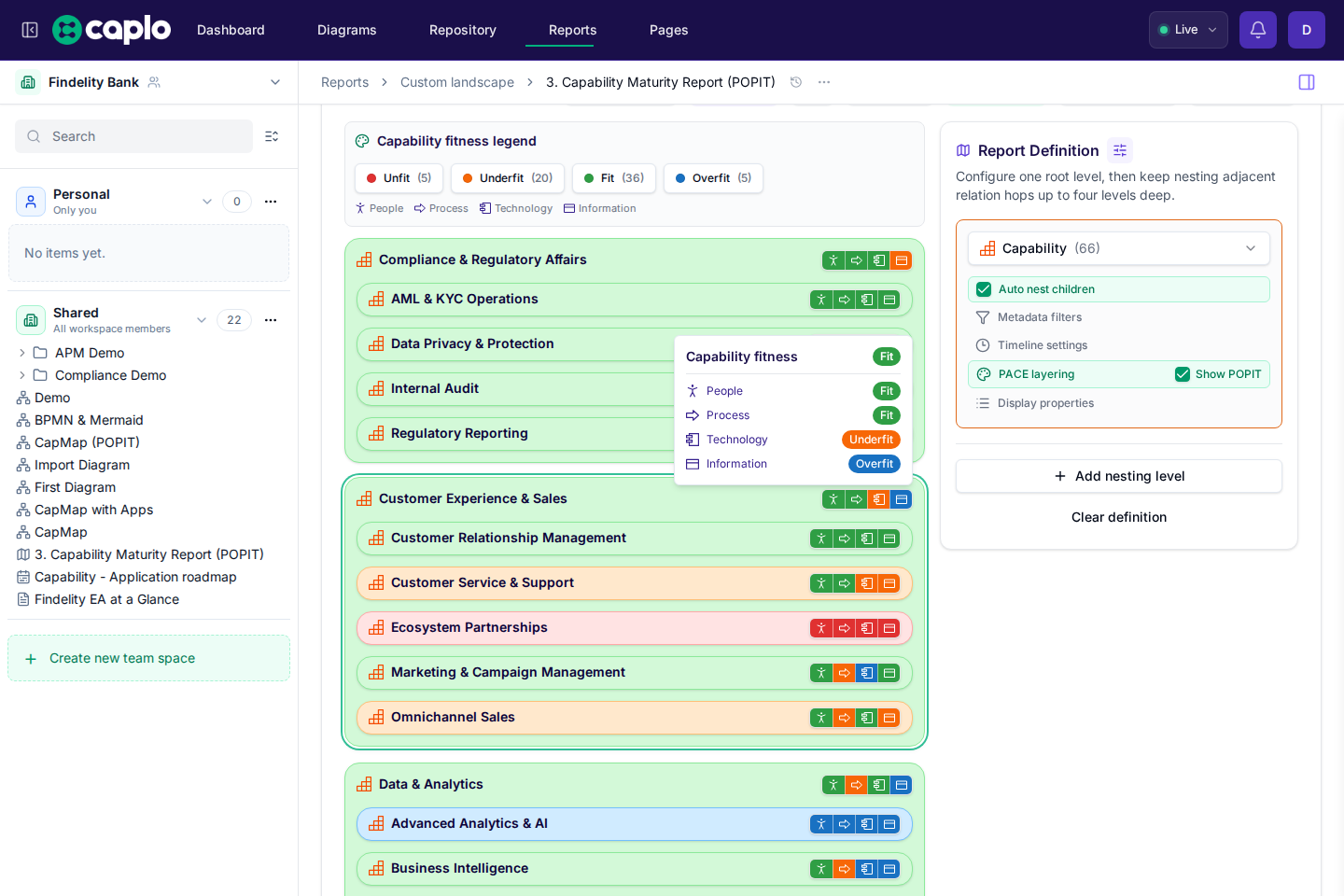Click Add nesting level button
This screenshot has width=1344, height=896.
click(x=1119, y=476)
